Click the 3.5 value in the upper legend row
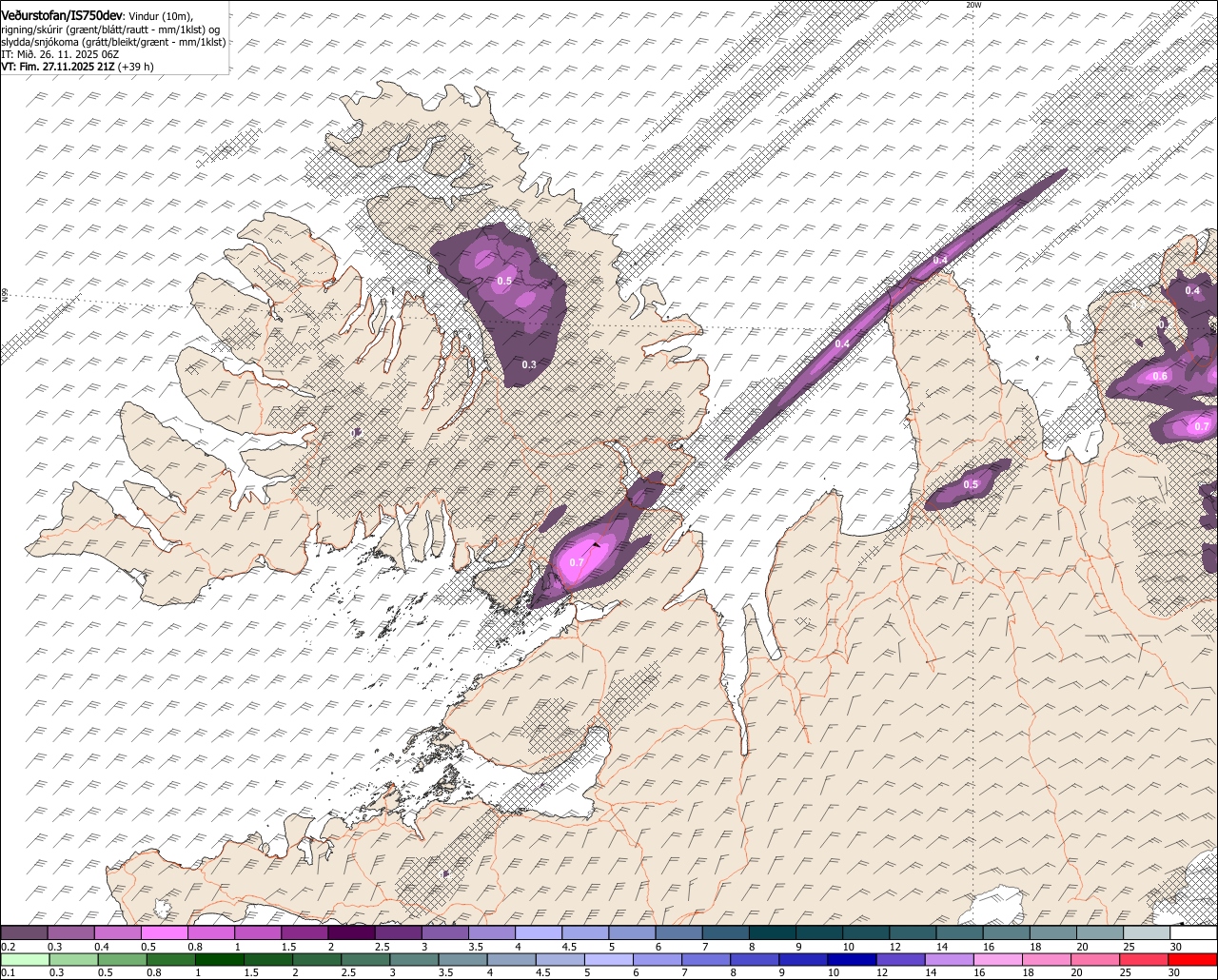 pyautogui.click(x=475, y=947)
